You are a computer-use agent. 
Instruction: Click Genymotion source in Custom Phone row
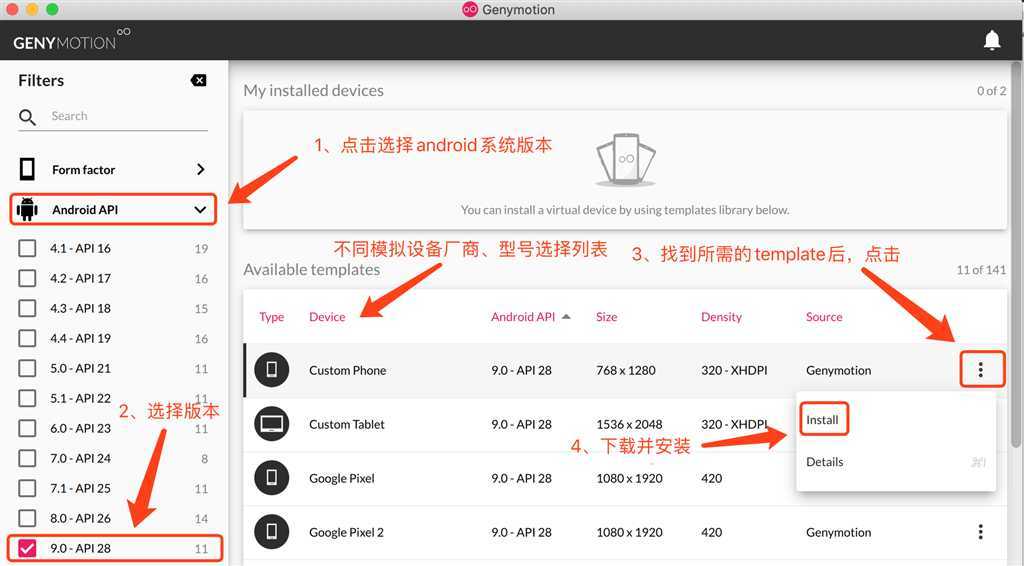tap(839, 370)
